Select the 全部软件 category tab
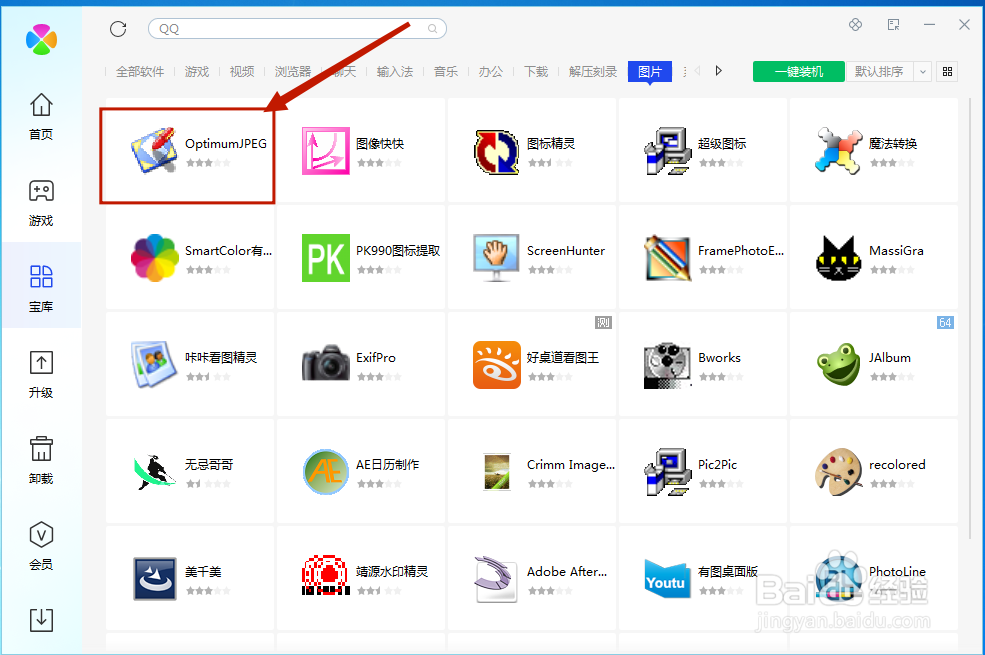985x655 pixels. coord(140,72)
